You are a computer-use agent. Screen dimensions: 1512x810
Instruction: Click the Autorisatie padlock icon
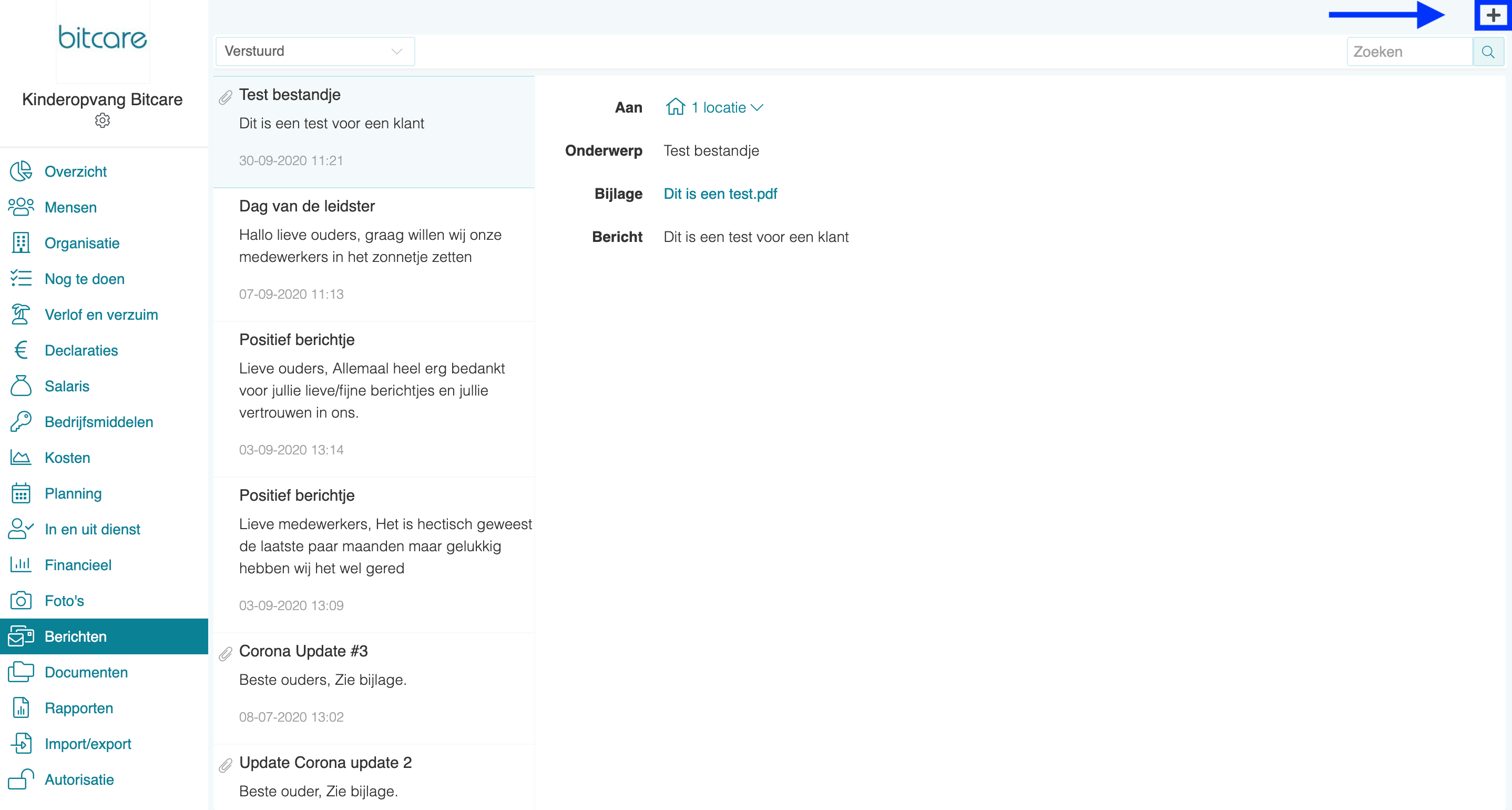click(21, 779)
